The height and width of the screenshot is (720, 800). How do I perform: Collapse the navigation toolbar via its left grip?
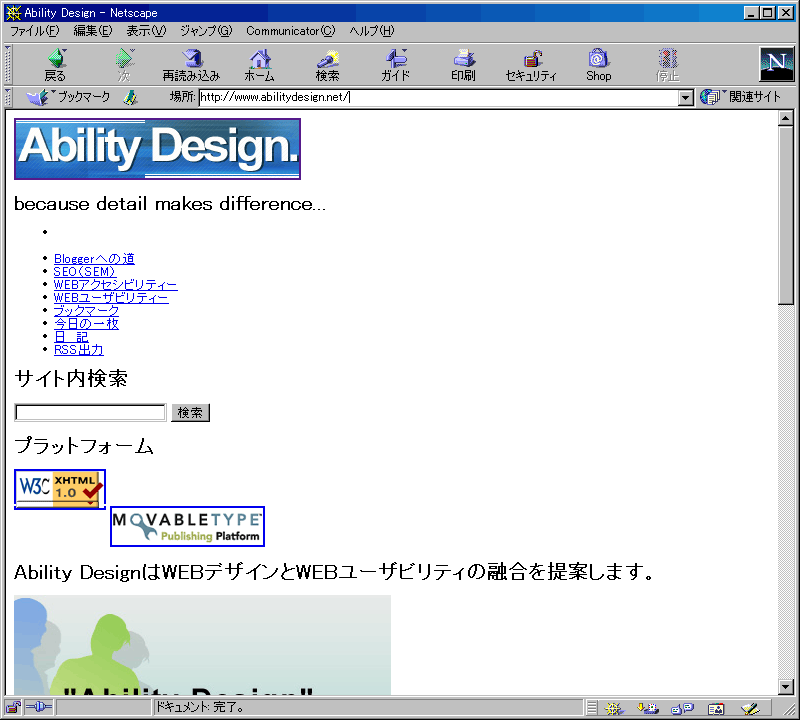coord(8,65)
